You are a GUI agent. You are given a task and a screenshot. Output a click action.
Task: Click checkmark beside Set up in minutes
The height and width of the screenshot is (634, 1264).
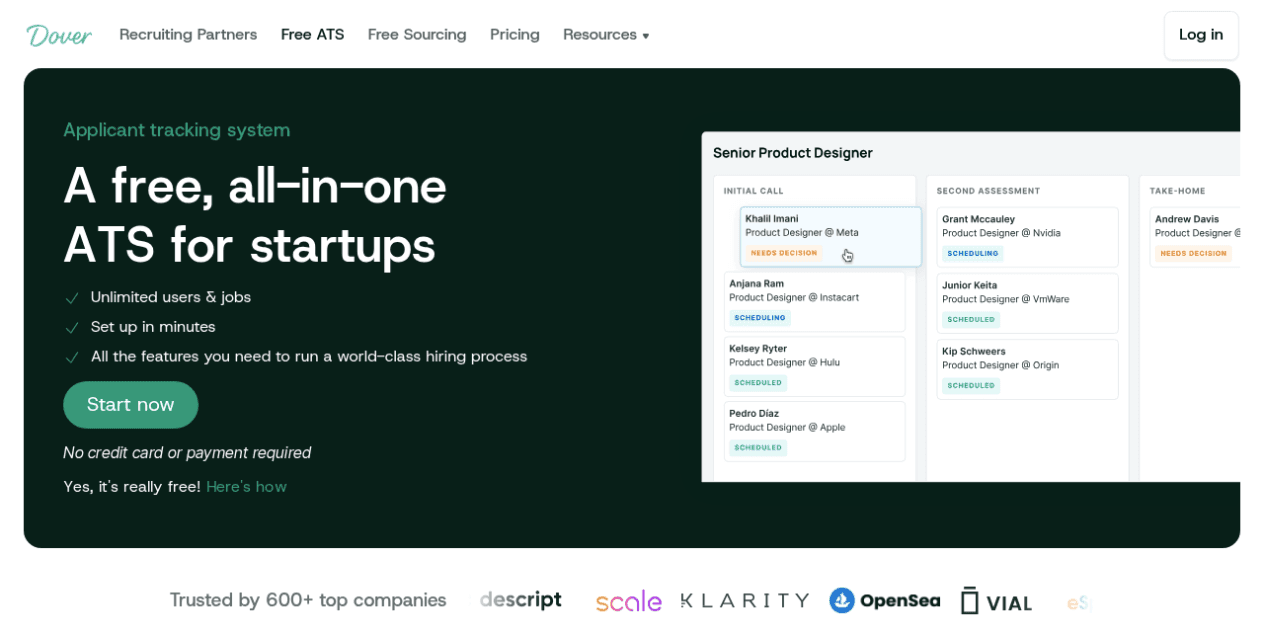point(72,328)
